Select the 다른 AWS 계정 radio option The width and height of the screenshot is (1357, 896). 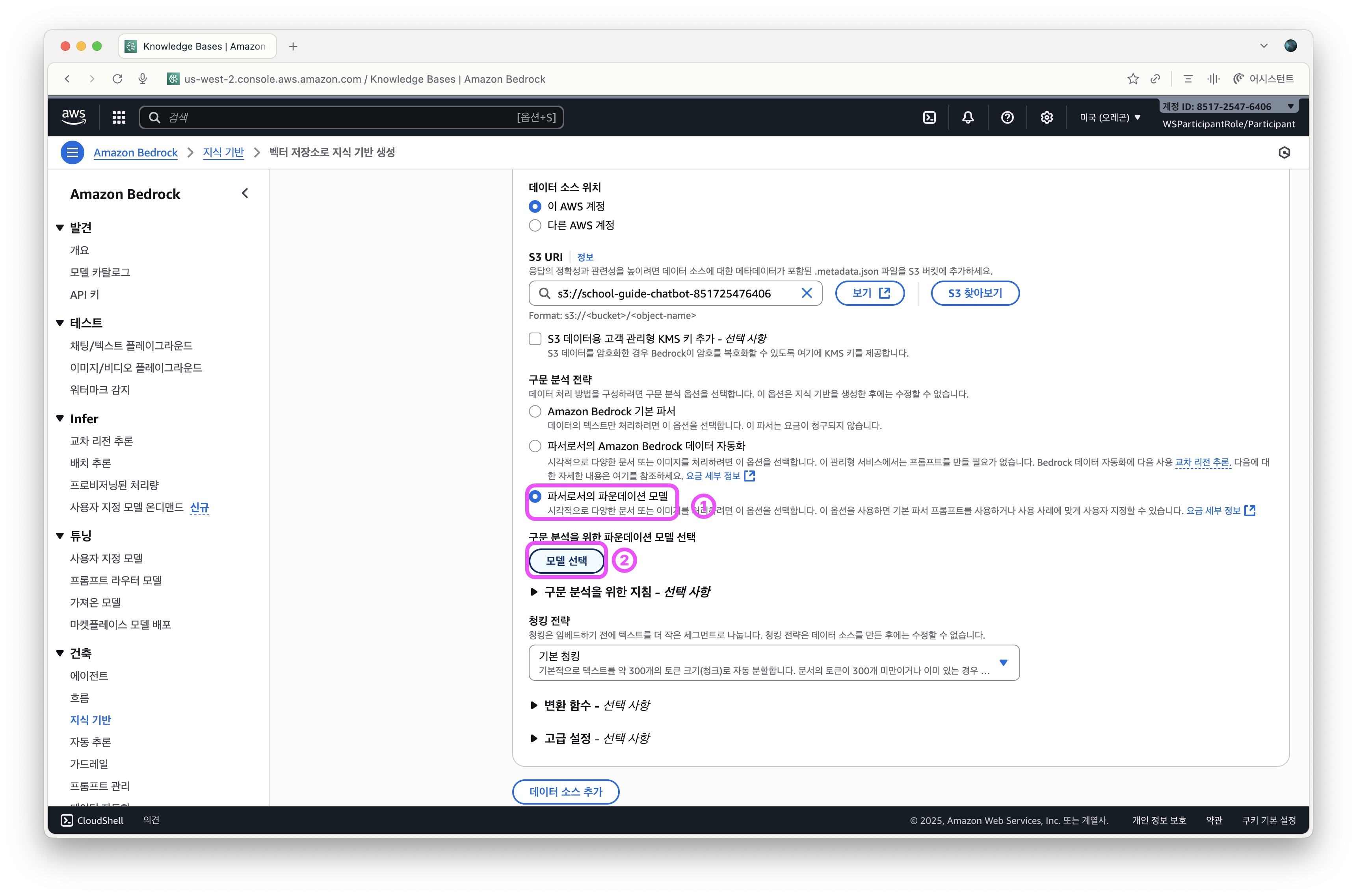tap(535, 225)
